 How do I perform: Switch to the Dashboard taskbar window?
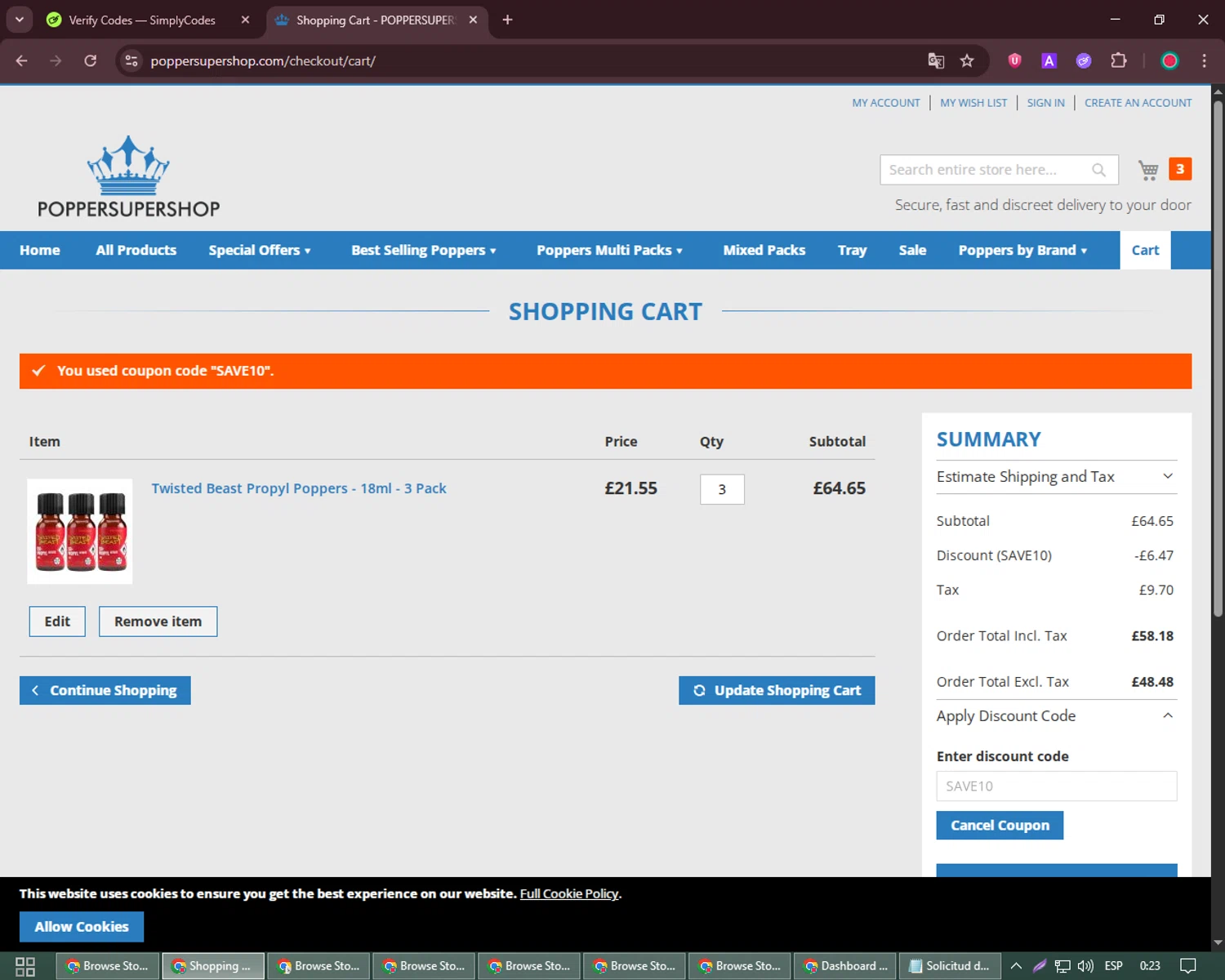click(x=844, y=966)
